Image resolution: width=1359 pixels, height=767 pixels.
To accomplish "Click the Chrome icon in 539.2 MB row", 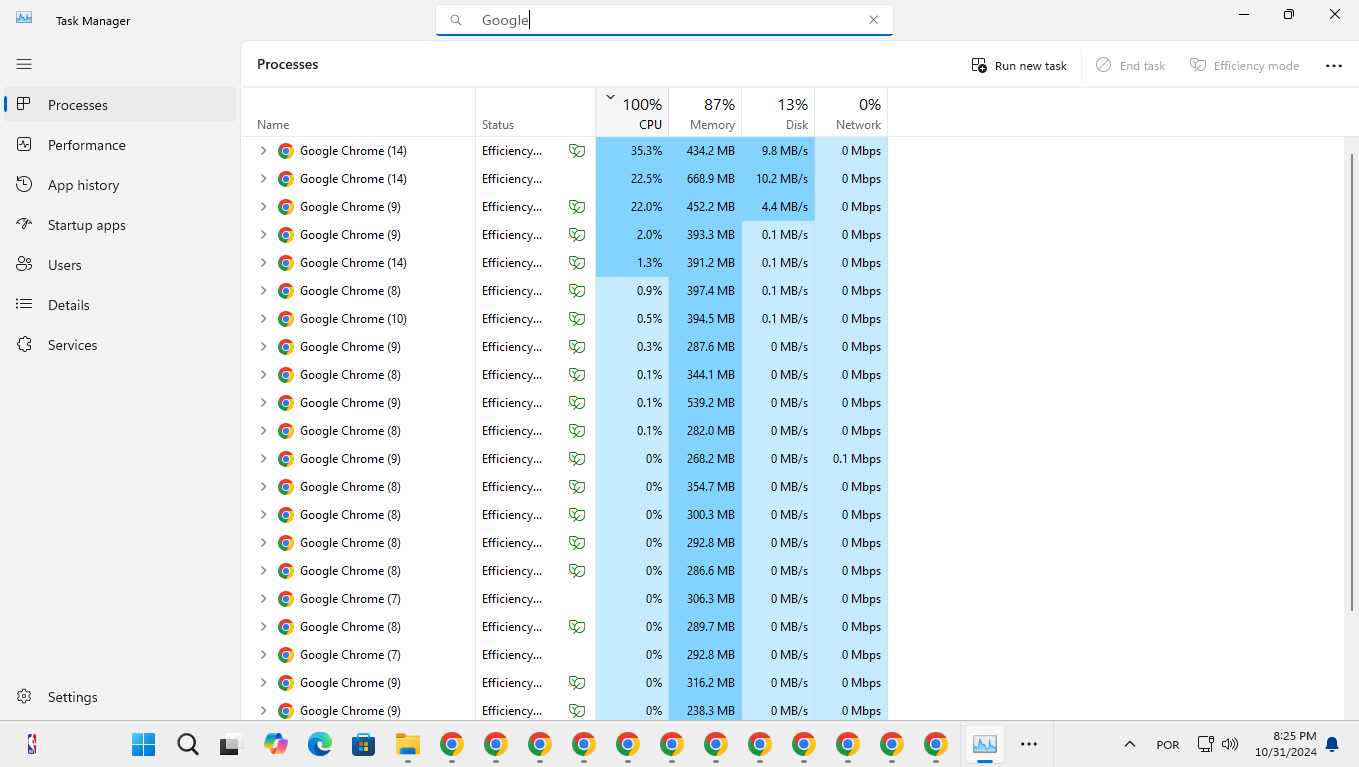I will pos(286,403).
